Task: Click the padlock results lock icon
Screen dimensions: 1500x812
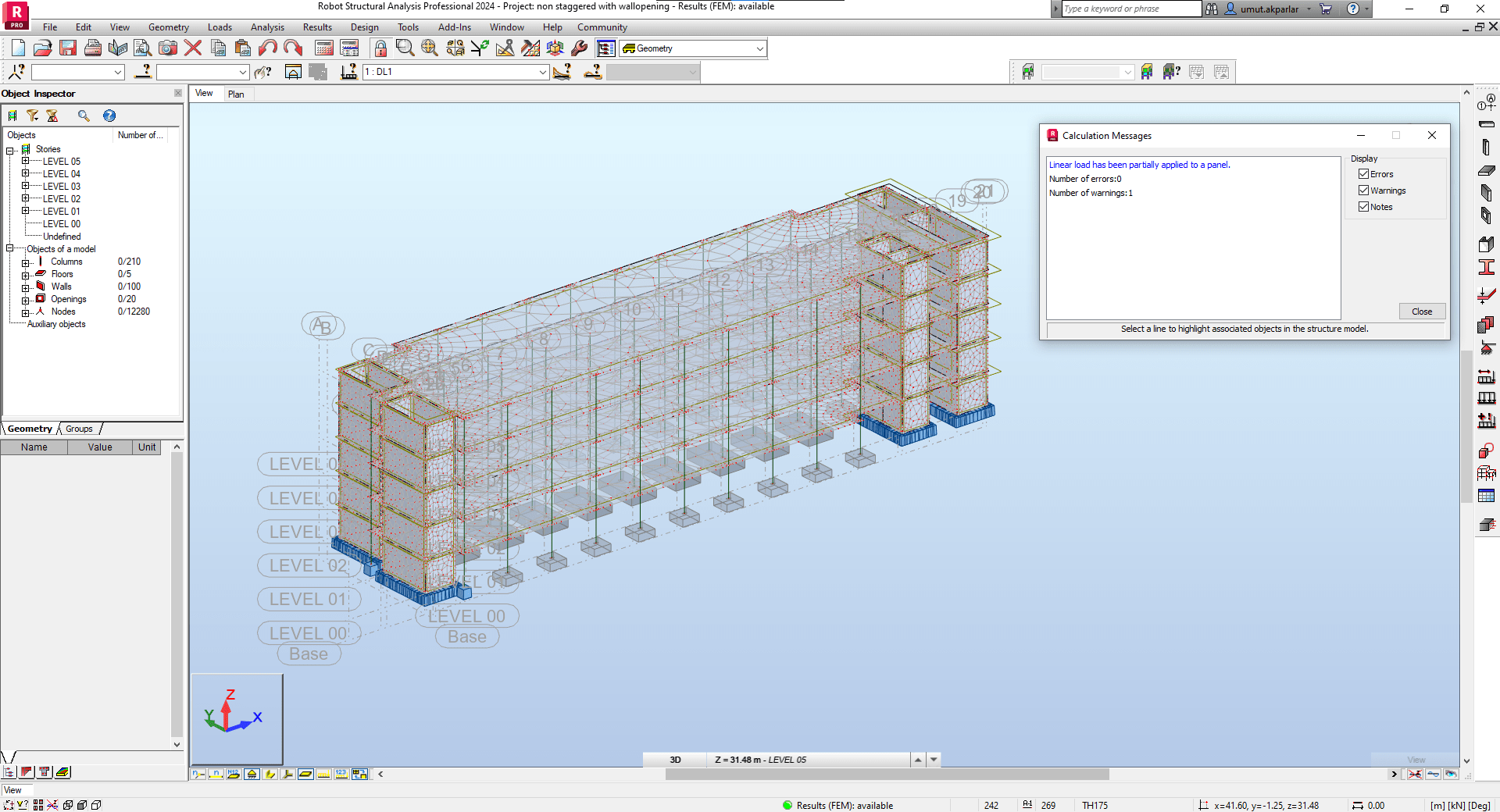Action: [380, 48]
